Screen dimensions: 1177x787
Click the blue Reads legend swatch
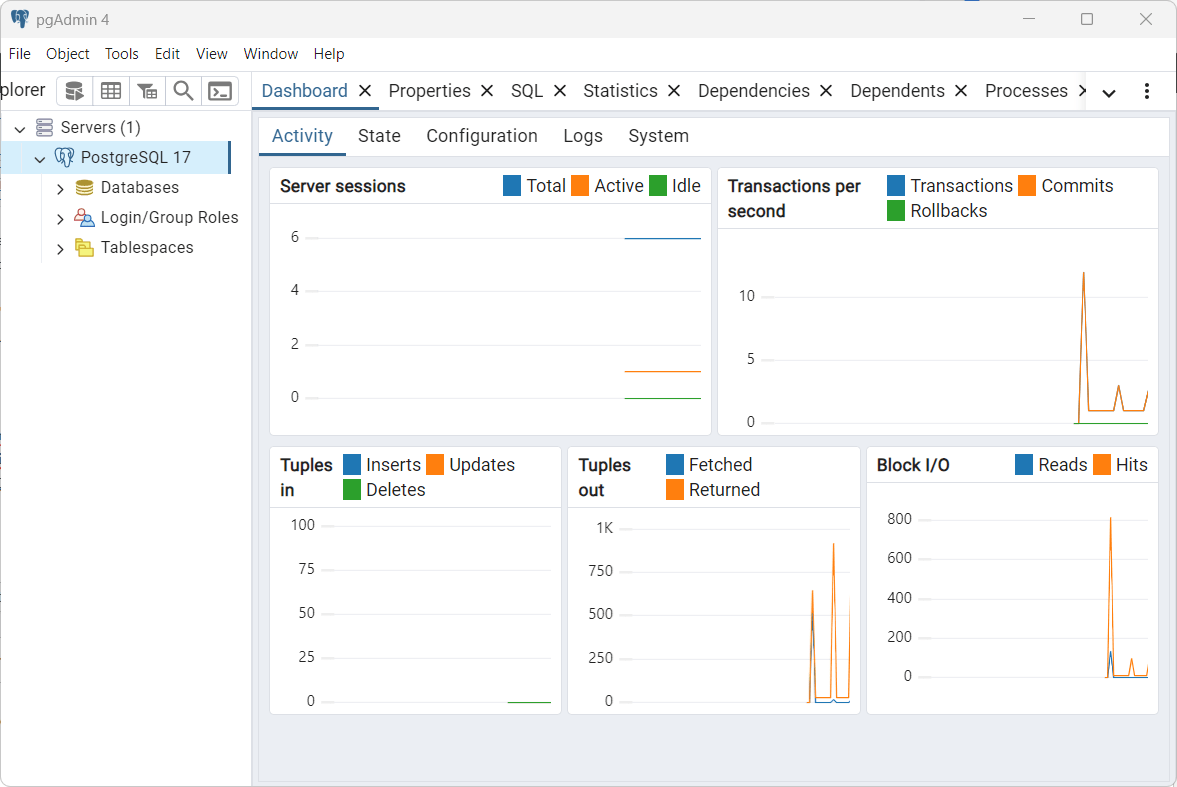1024,465
